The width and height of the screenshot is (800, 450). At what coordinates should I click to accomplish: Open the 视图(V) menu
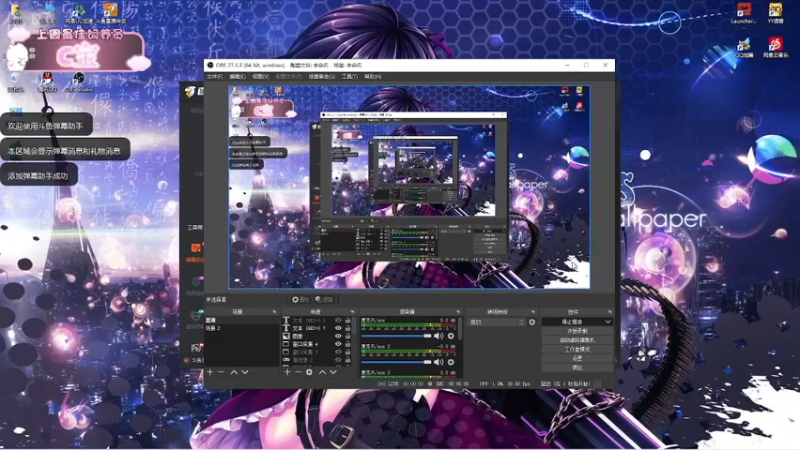click(260, 77)
